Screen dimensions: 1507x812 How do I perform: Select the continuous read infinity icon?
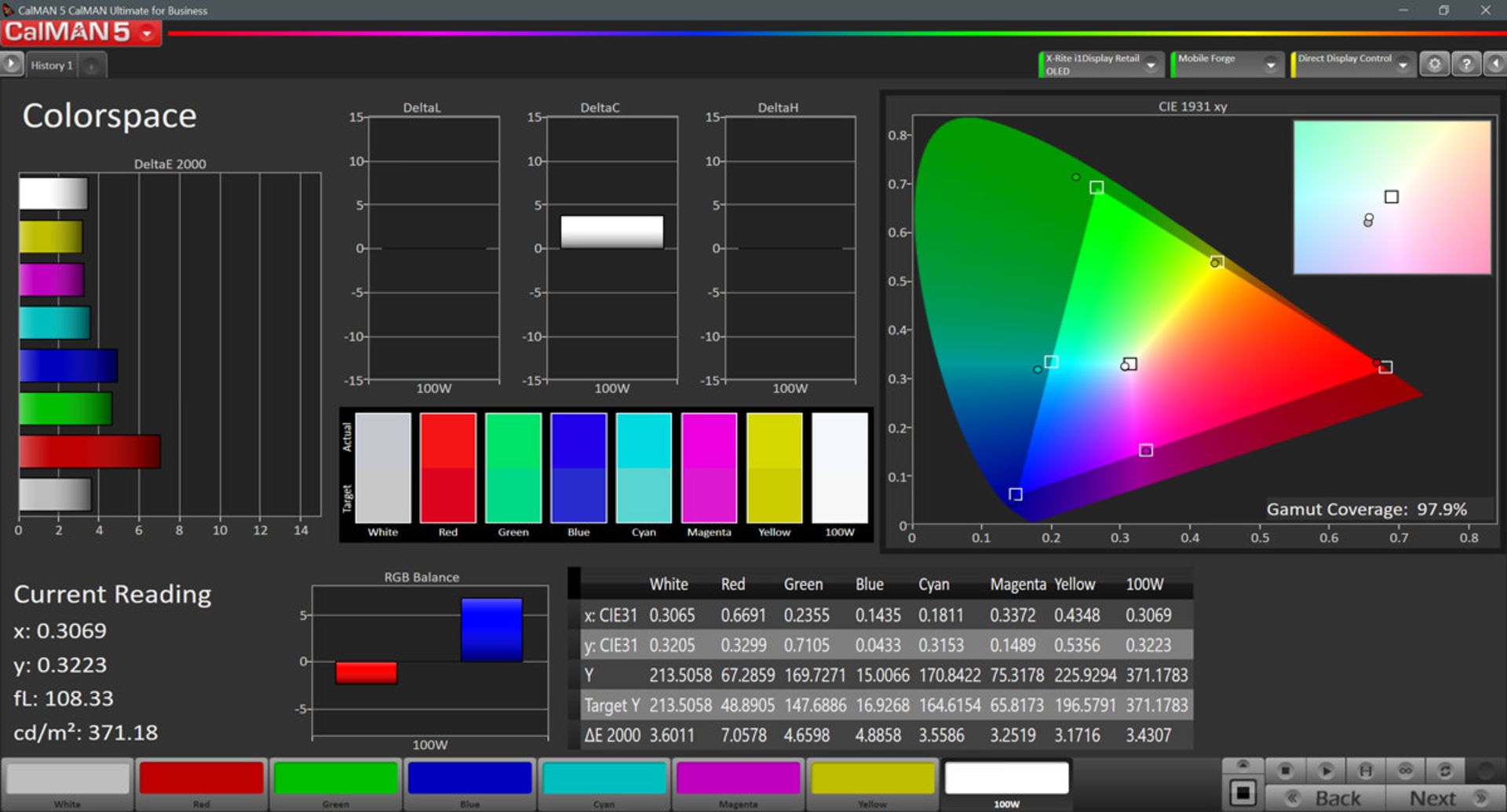pyautogui.click(x=1406, y=770)
